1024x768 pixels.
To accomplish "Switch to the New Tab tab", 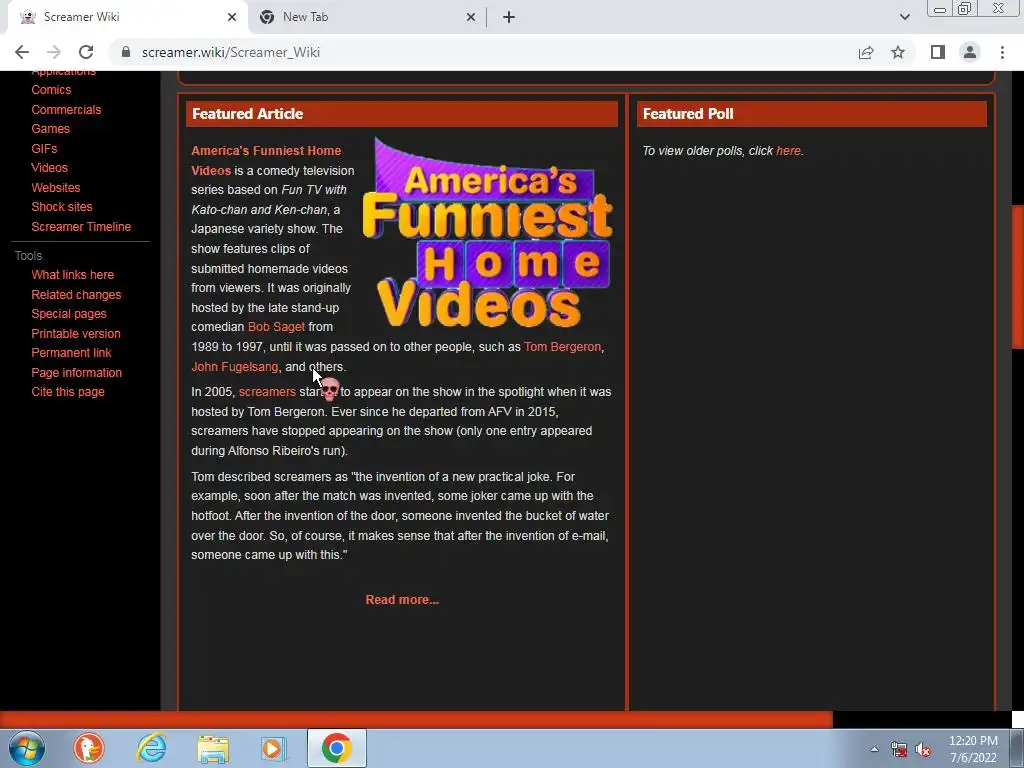I will click(367, 17).
